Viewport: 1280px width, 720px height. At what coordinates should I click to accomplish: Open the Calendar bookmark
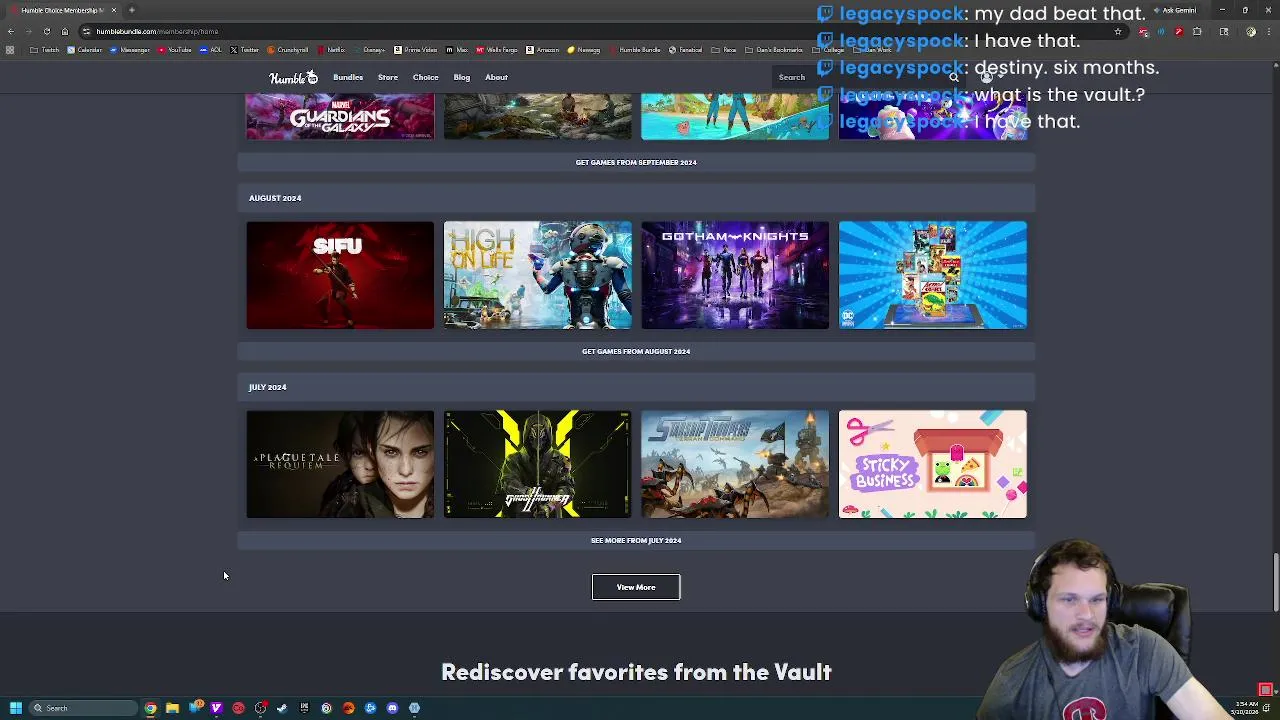[x=84, y=50]
